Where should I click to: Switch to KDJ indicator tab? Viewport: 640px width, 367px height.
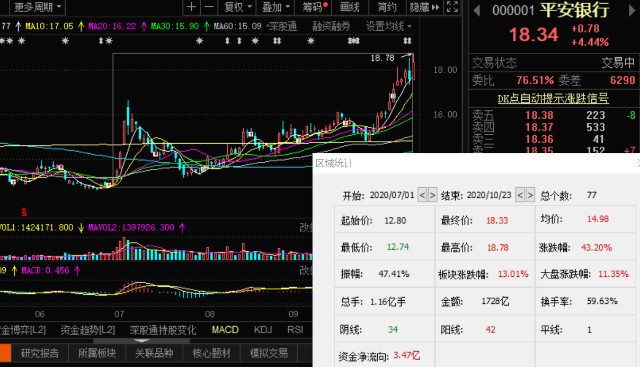coord(263,329)
